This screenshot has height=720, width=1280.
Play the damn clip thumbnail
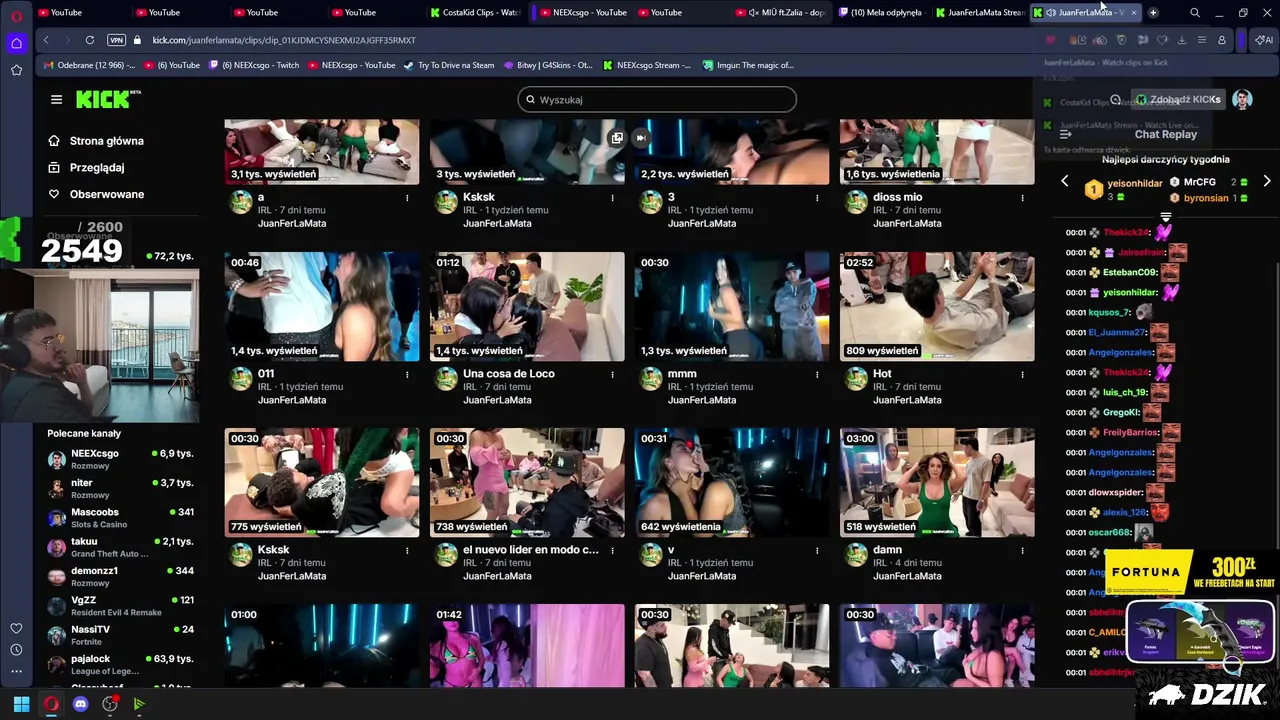[937, 482]
